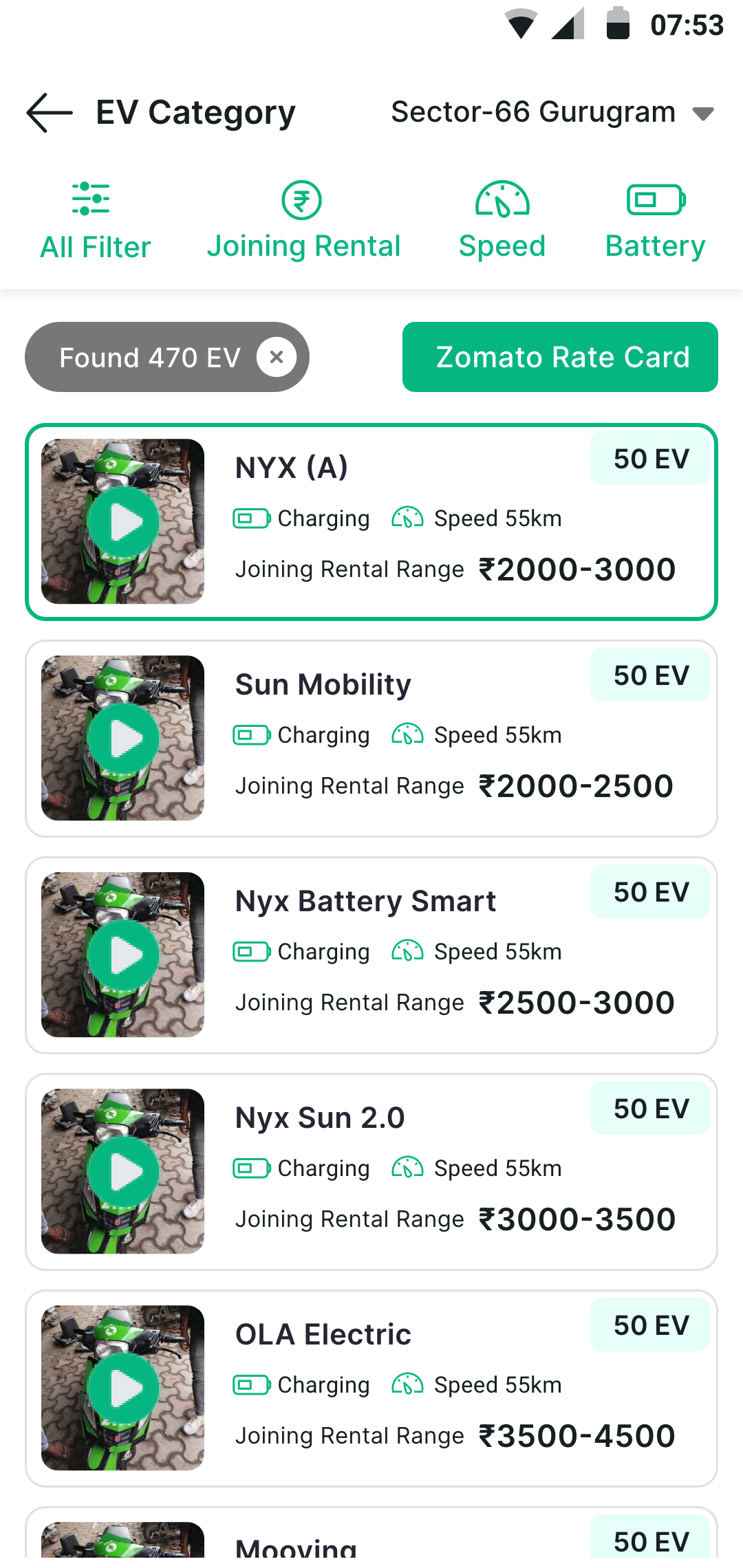Open the Speed filter tab
Viewport: 743px width, 1568px height.
502,246
